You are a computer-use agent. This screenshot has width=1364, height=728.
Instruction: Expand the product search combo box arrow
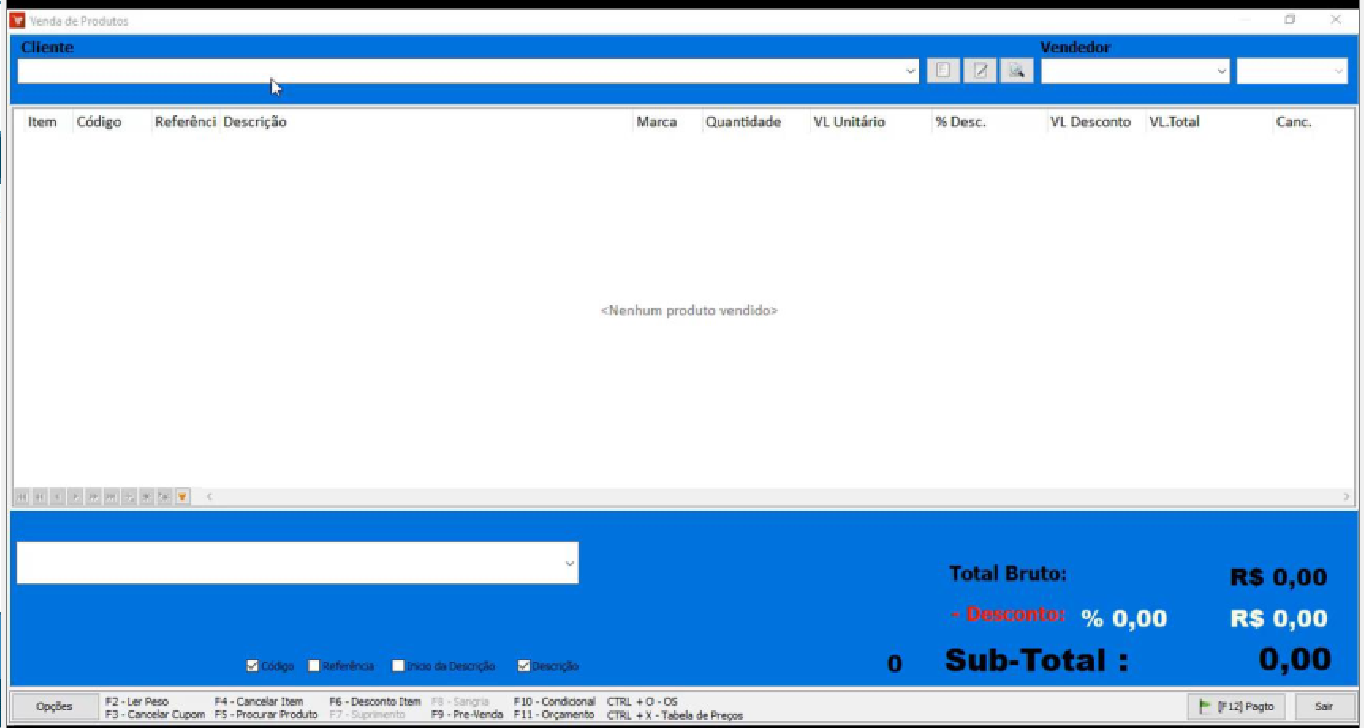click(570, 564)
